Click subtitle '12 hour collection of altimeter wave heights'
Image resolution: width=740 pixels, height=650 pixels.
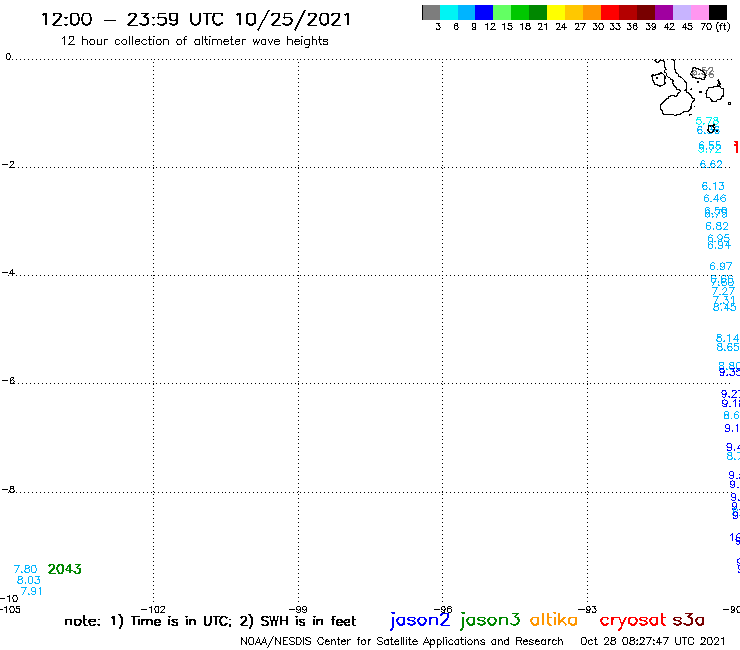[x=194, y=41]
